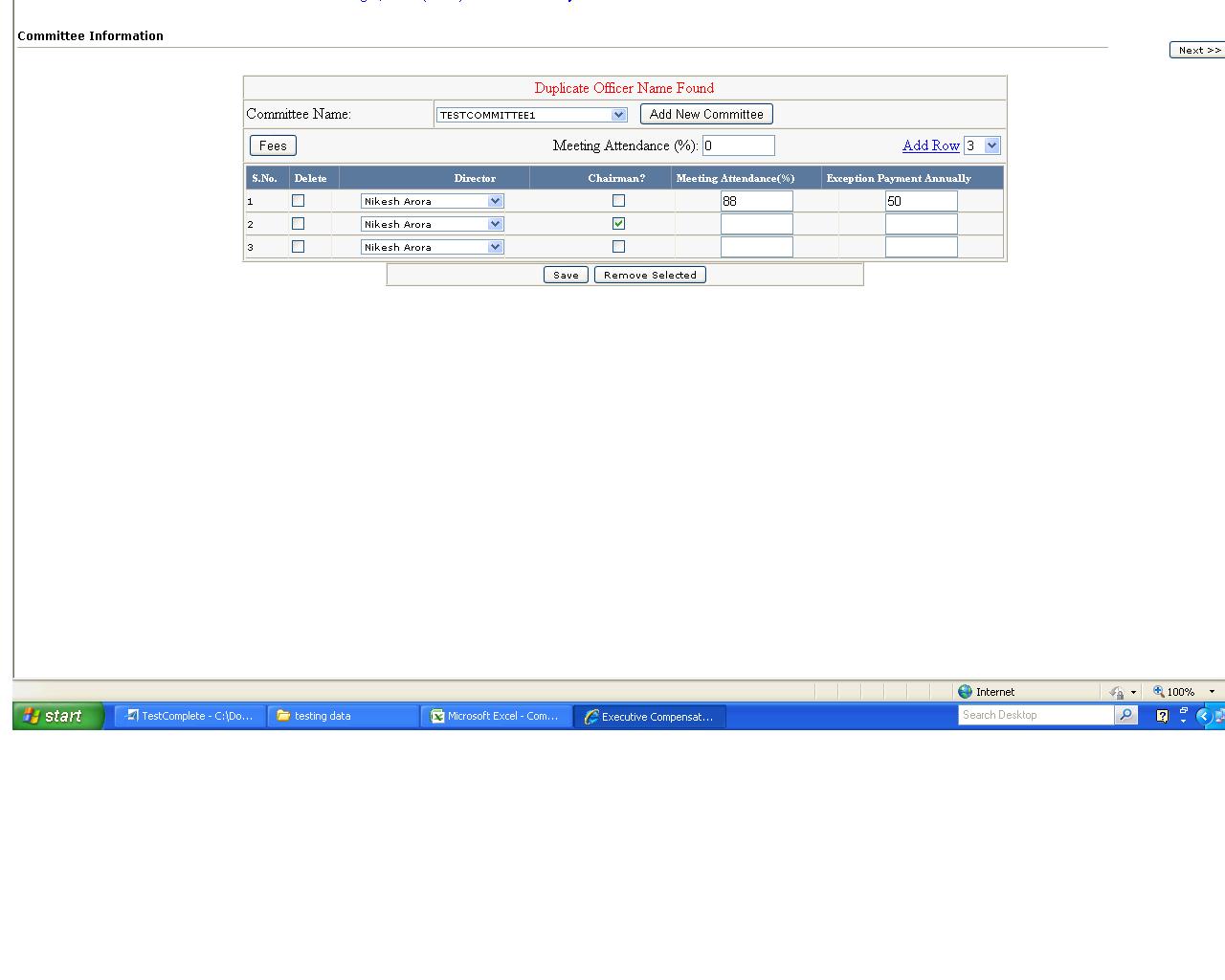Click the empty Meeting Attendance field in row 2
This screenshot has width=1225, height=980.
point(757,224)
